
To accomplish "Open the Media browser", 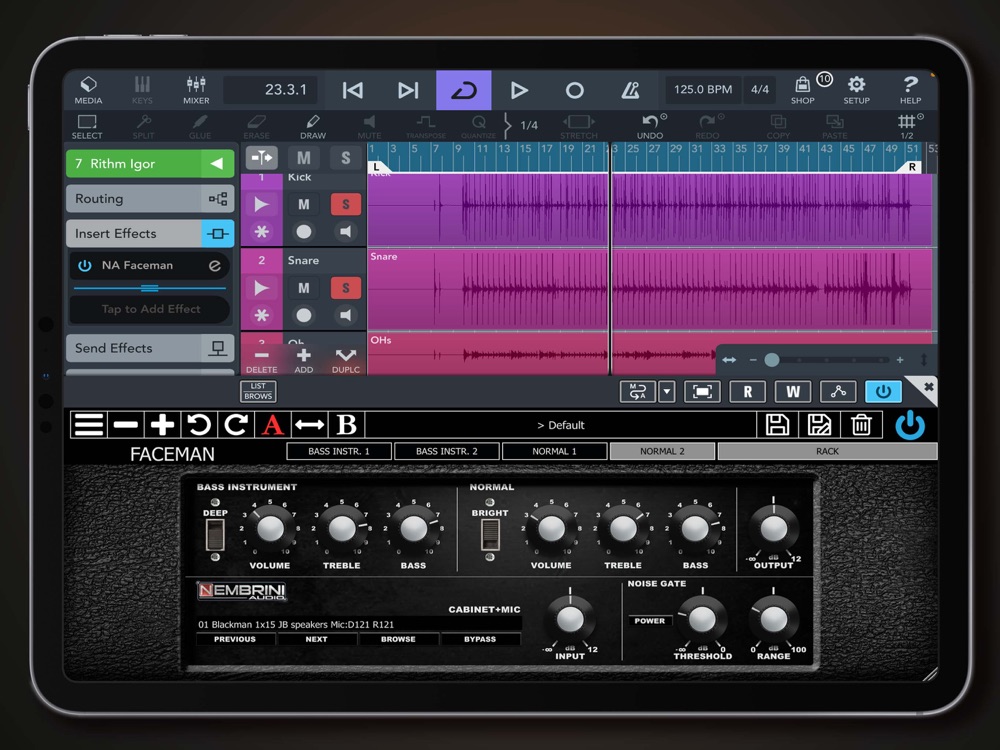I will (88, 90).
